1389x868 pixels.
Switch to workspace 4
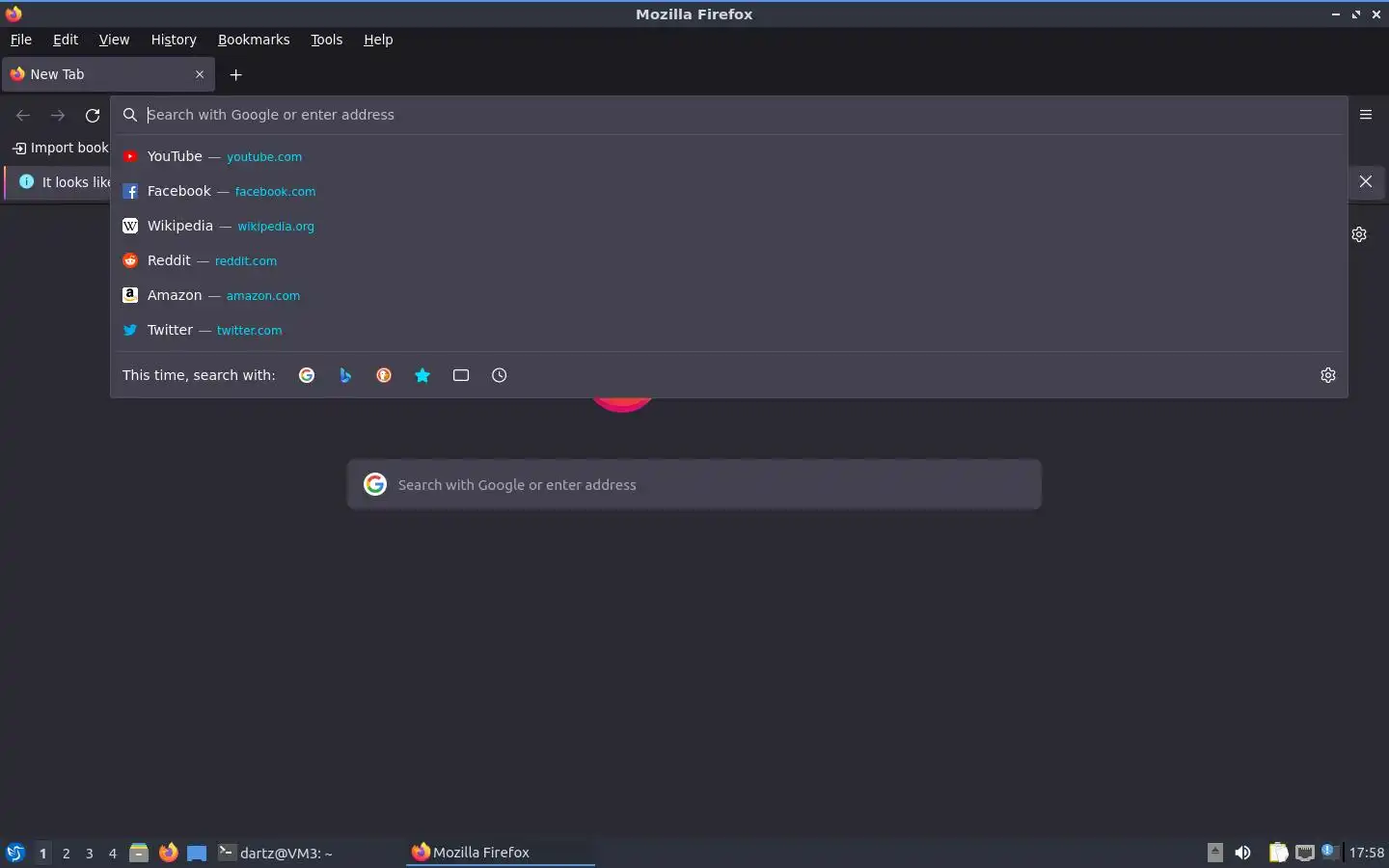(x=112, y=853)
